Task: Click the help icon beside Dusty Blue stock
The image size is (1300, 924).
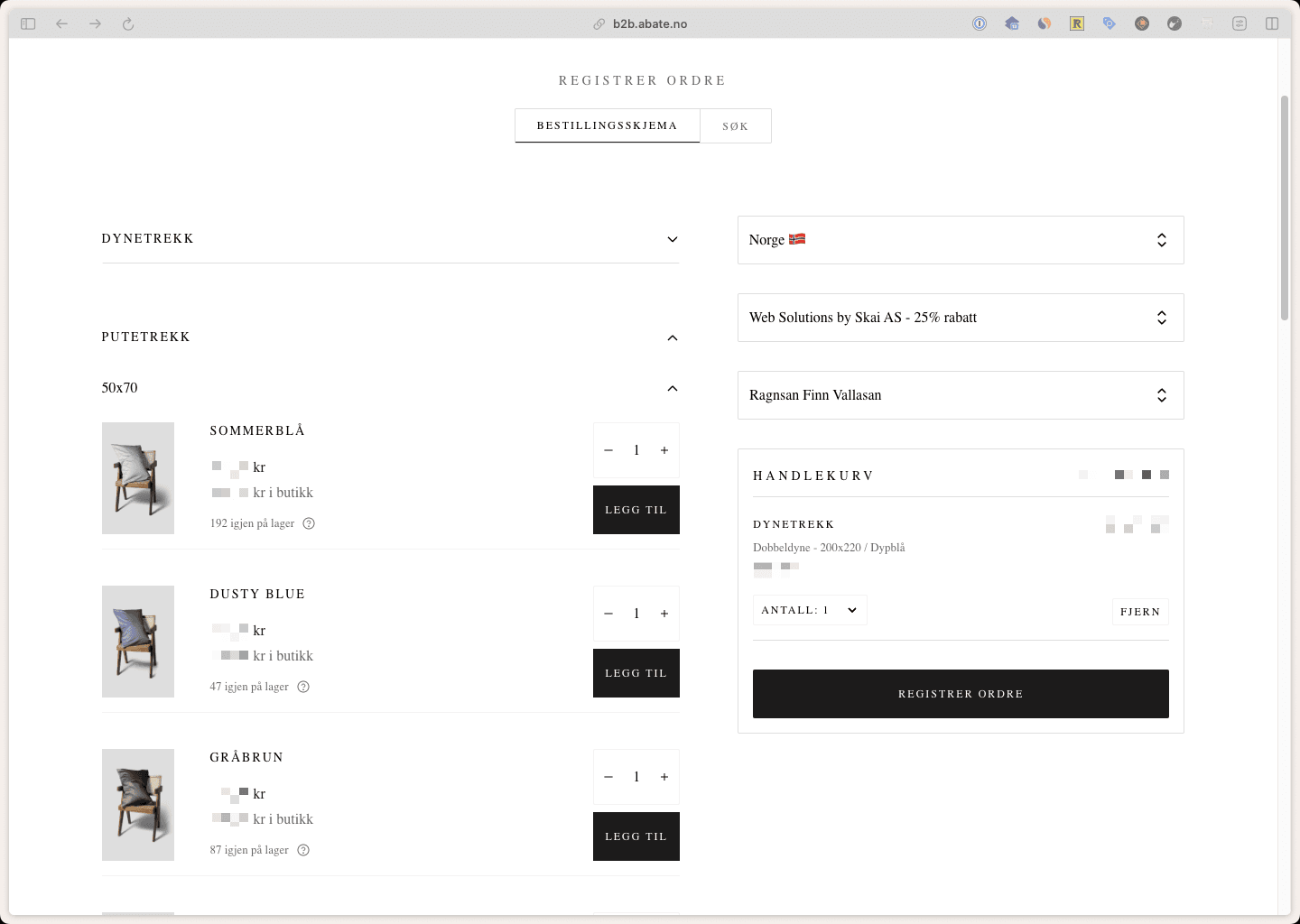Action: (303, 687)
